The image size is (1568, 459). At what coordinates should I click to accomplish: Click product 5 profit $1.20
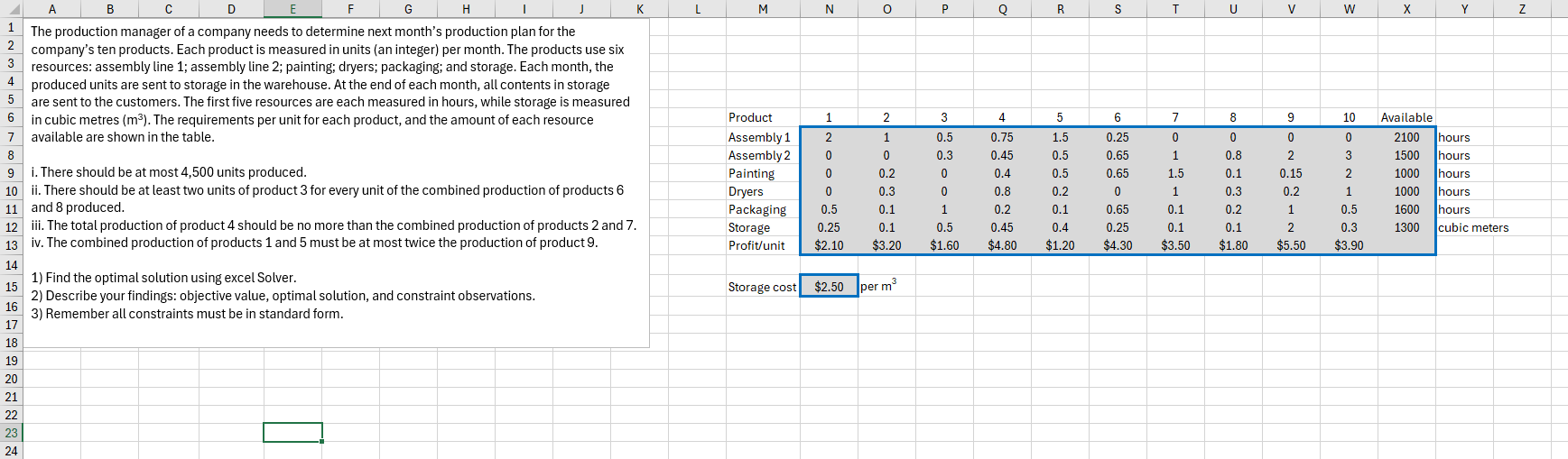1060,245
